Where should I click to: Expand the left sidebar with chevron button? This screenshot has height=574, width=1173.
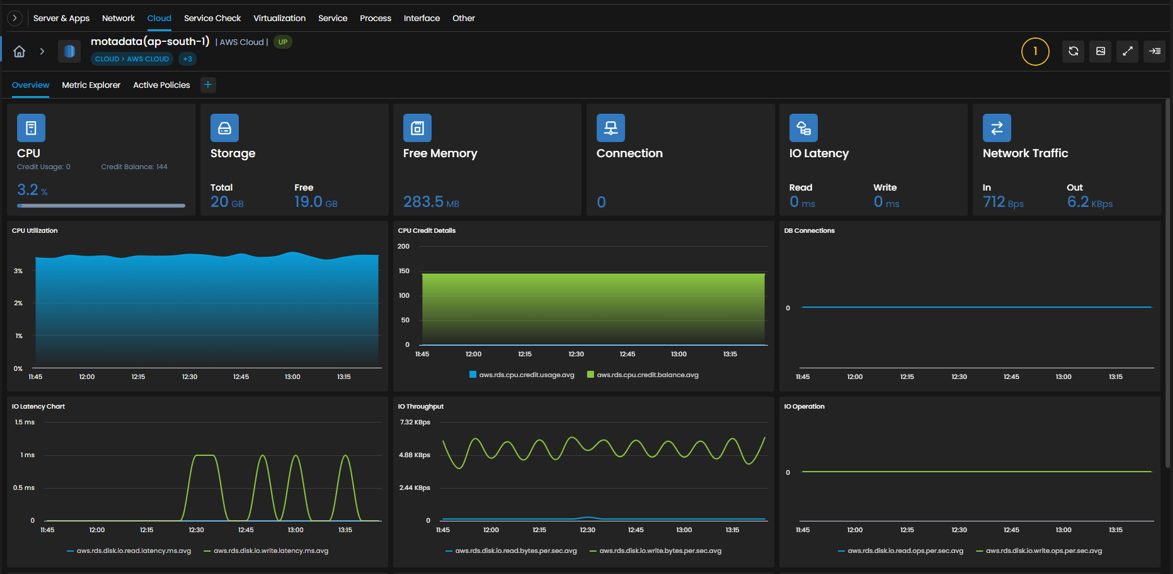point(14,17)
